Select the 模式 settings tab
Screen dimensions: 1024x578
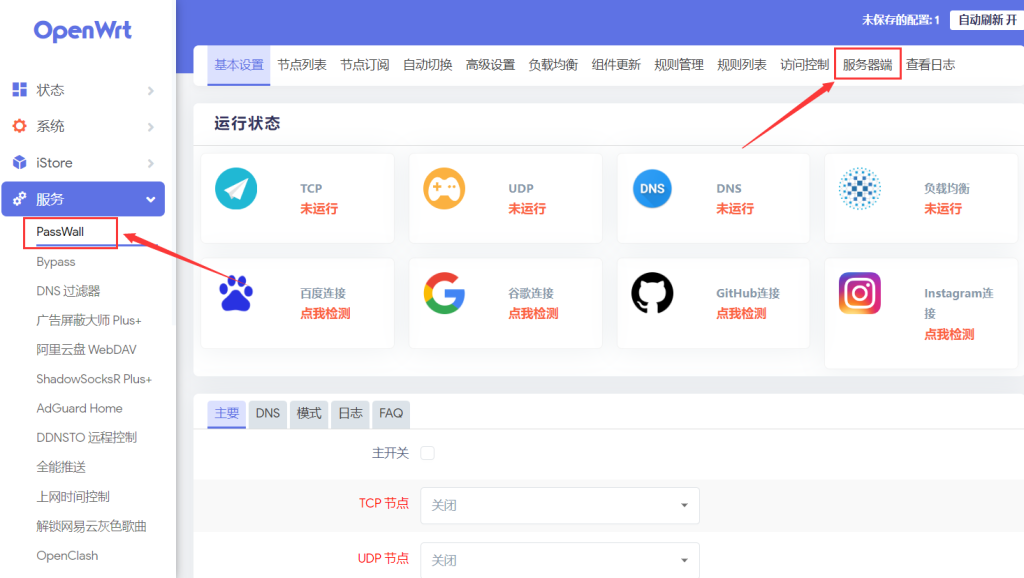309,413
